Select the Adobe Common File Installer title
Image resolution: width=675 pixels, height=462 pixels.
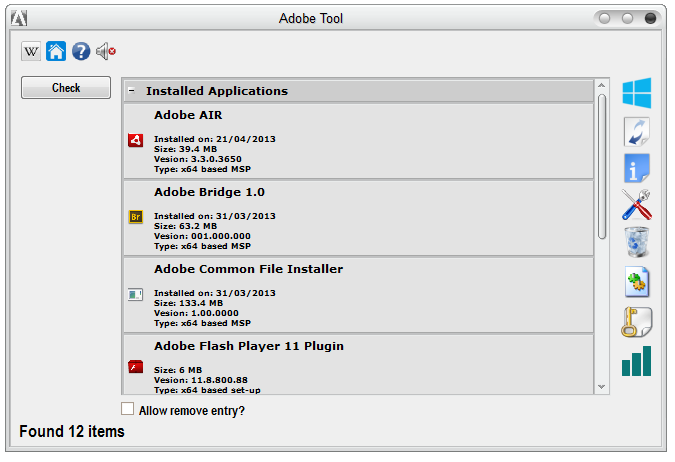coord(248,269)
